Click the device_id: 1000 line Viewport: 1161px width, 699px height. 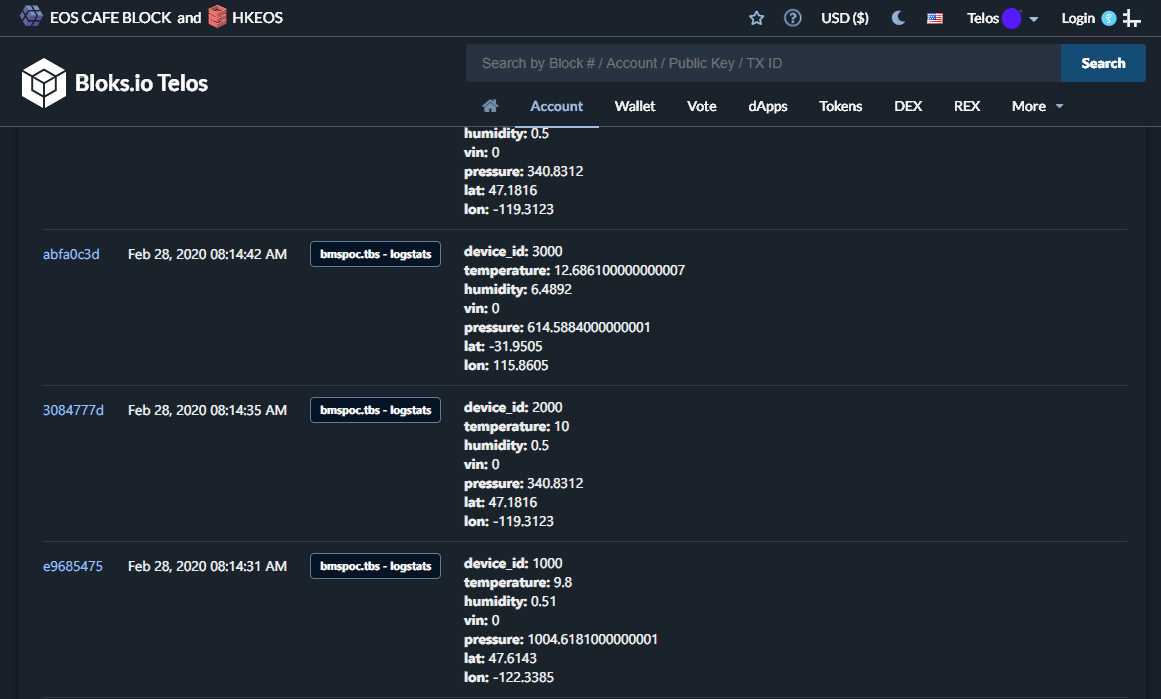point(513,563)
